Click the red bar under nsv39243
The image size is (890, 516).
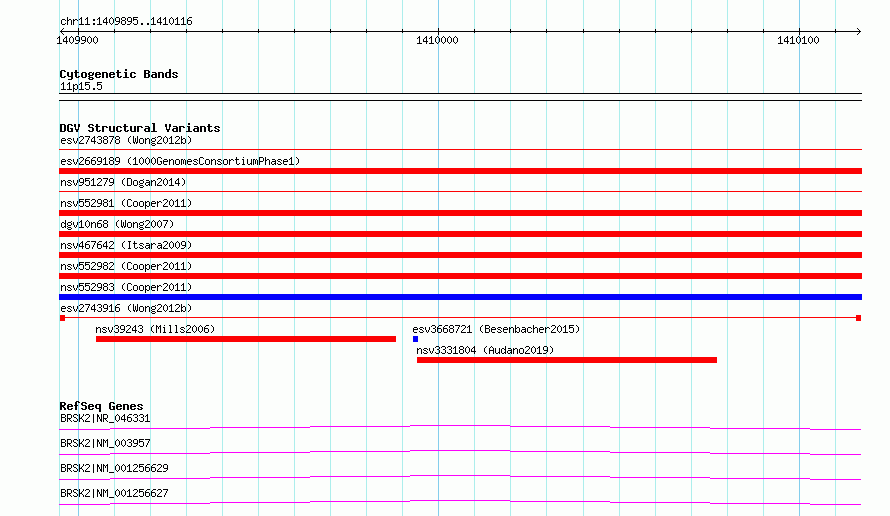coord(246,339)
